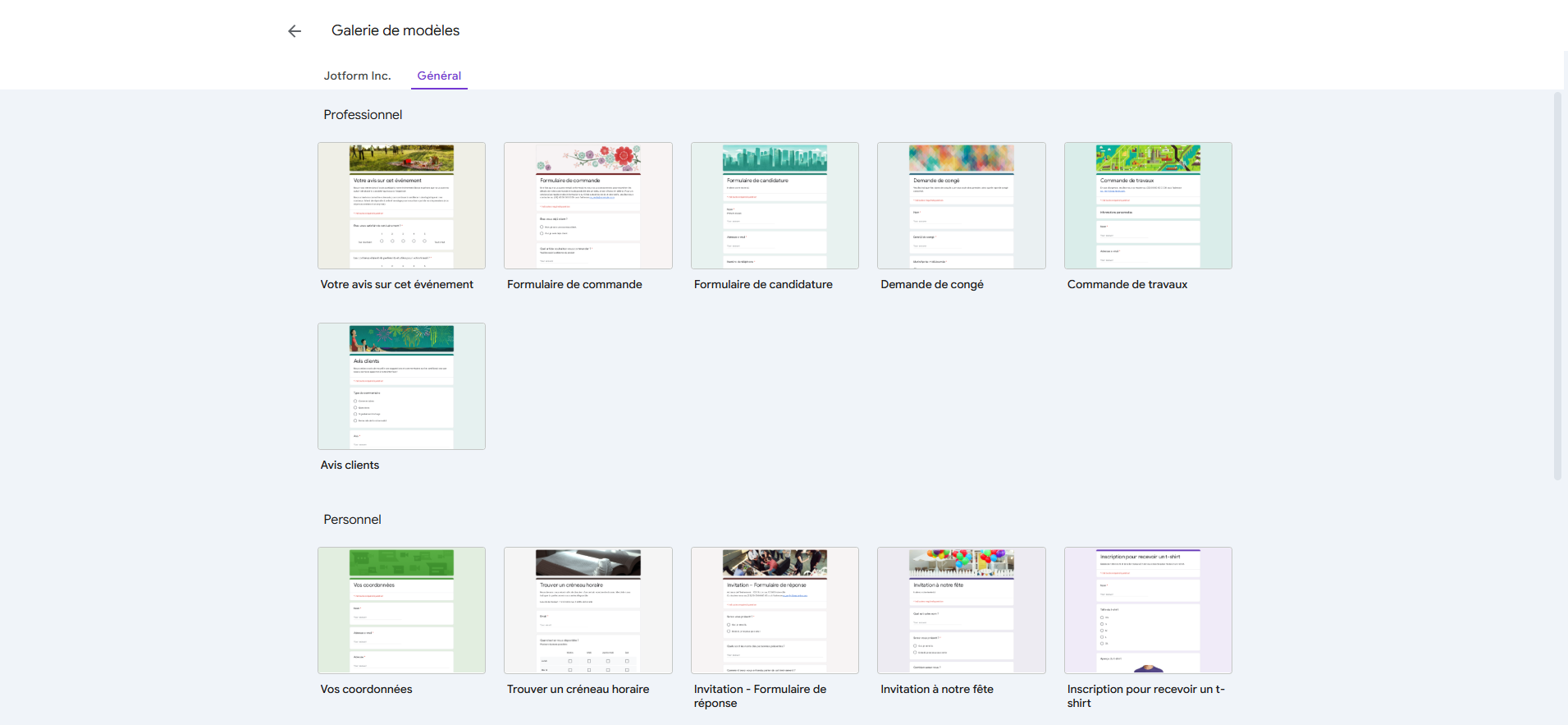Click the Commande de travaux label

[1127, 284]
